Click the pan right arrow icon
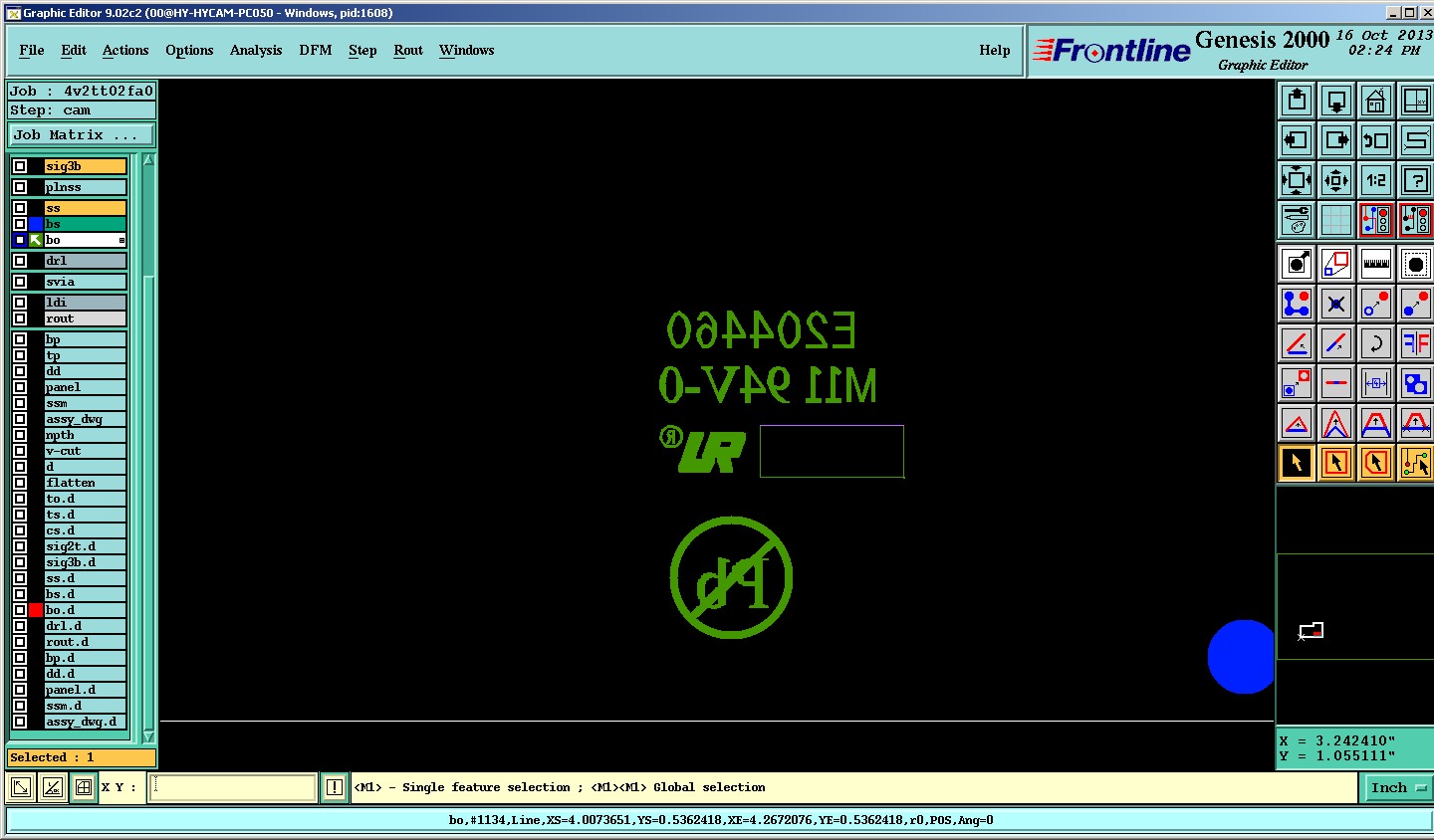Screen dimensions: 1434x840 1336,140
